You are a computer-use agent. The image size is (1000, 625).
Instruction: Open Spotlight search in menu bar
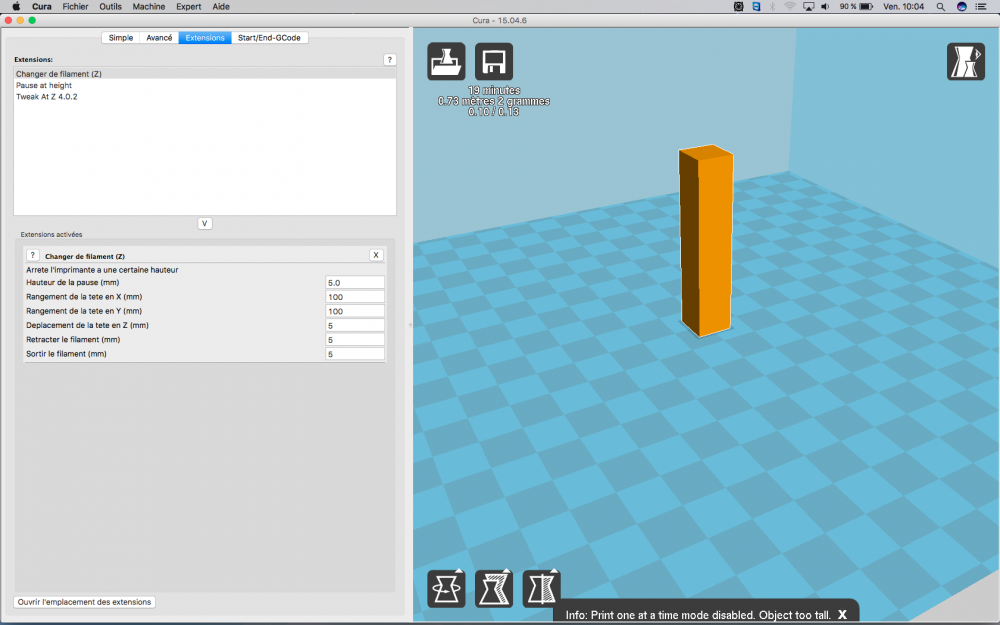[941, 6]
